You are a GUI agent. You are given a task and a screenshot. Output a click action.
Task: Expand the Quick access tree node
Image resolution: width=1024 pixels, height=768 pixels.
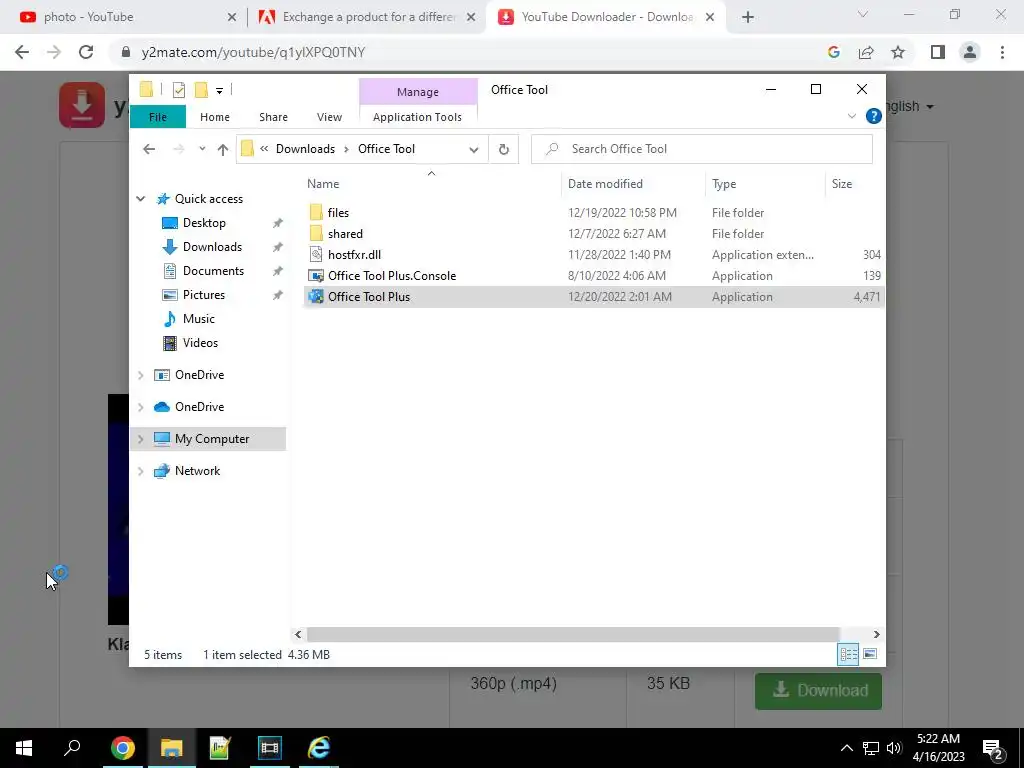pyautogui.click(x=140, y=199)
